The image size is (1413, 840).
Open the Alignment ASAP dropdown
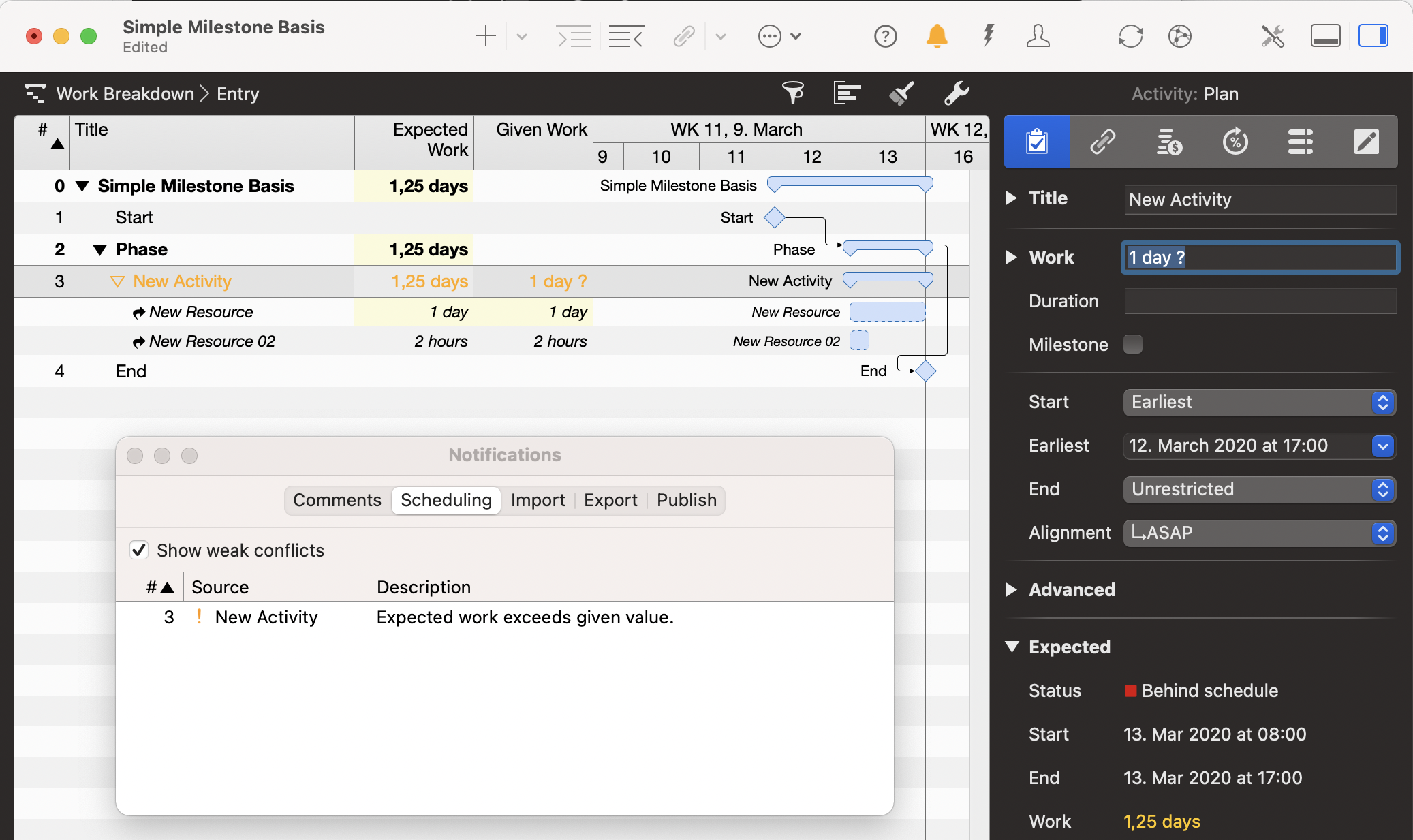(1259, 533)
